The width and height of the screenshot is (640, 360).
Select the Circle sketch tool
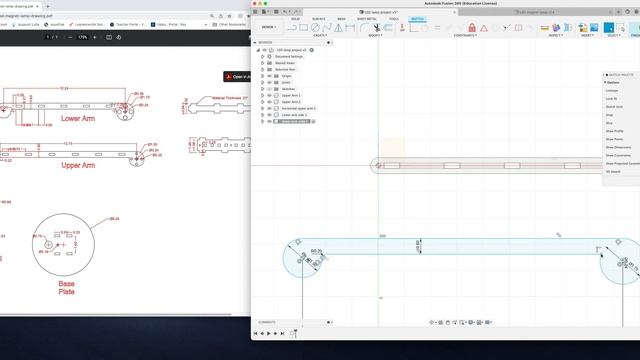tap(315, 28)
